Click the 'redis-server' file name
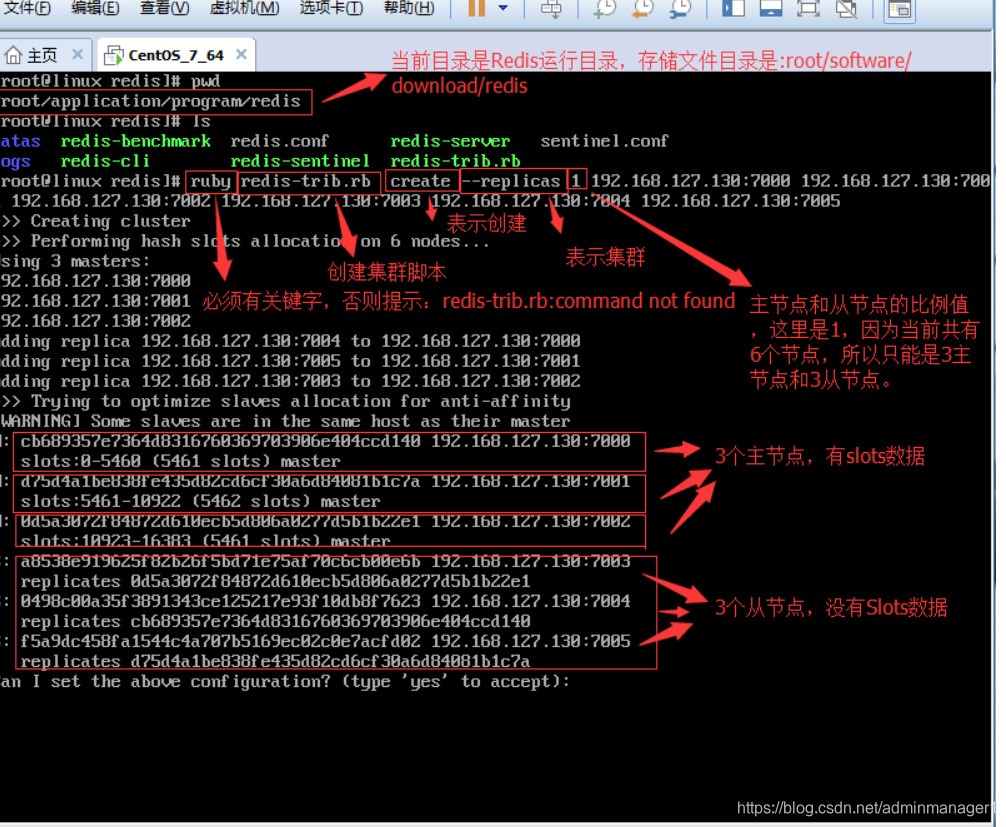Image resolution: width=1006 pixels, height=827 pixels. pos(450,141)
